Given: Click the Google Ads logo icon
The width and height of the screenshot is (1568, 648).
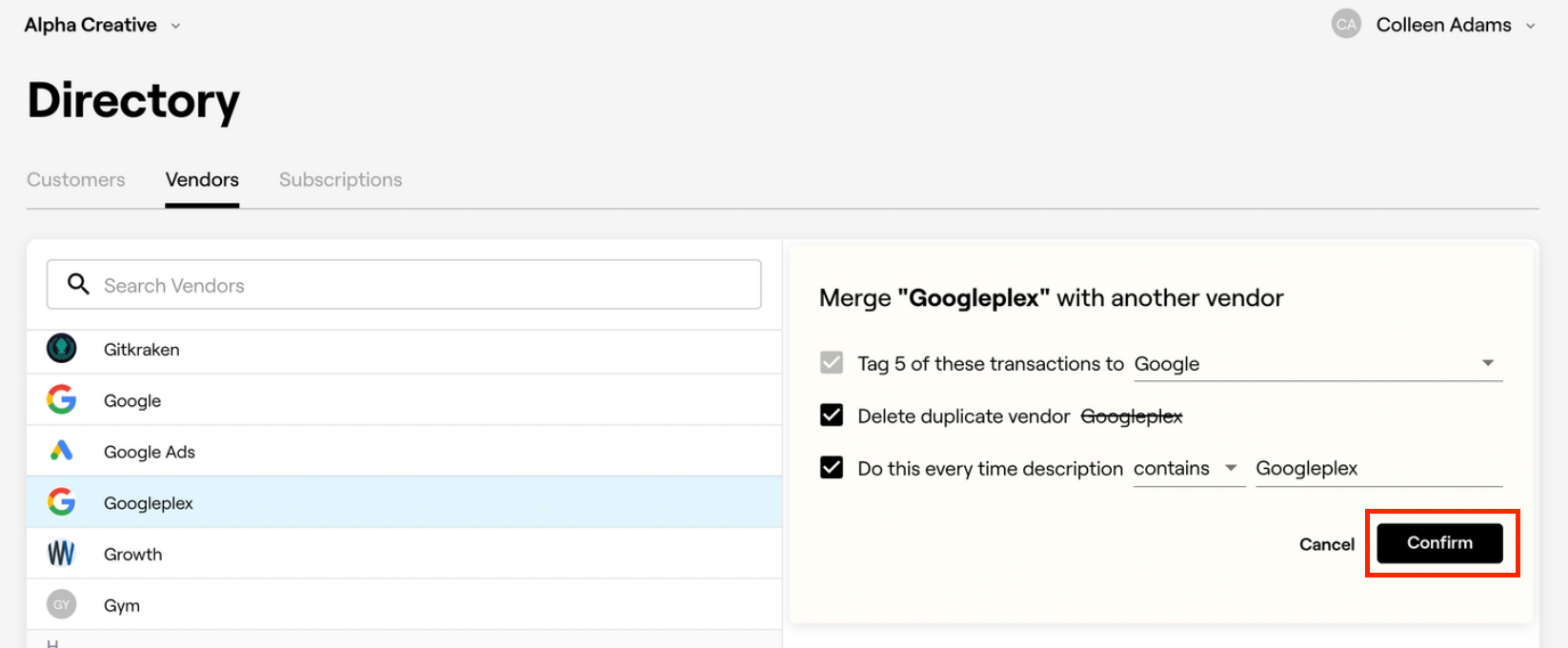Looking at the screenshot, I should coord(62,451).
